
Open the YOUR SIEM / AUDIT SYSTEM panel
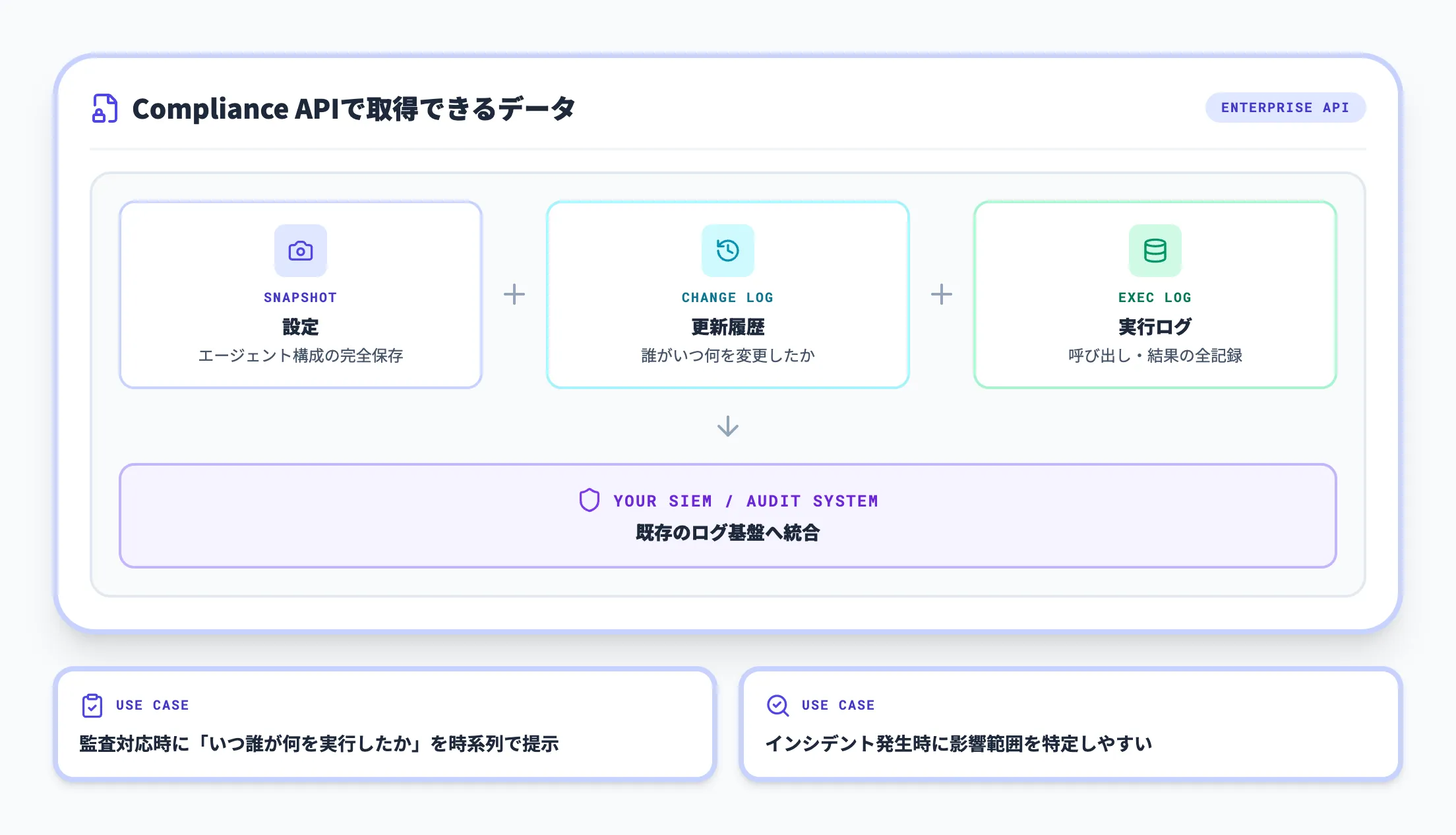point(727,515)
